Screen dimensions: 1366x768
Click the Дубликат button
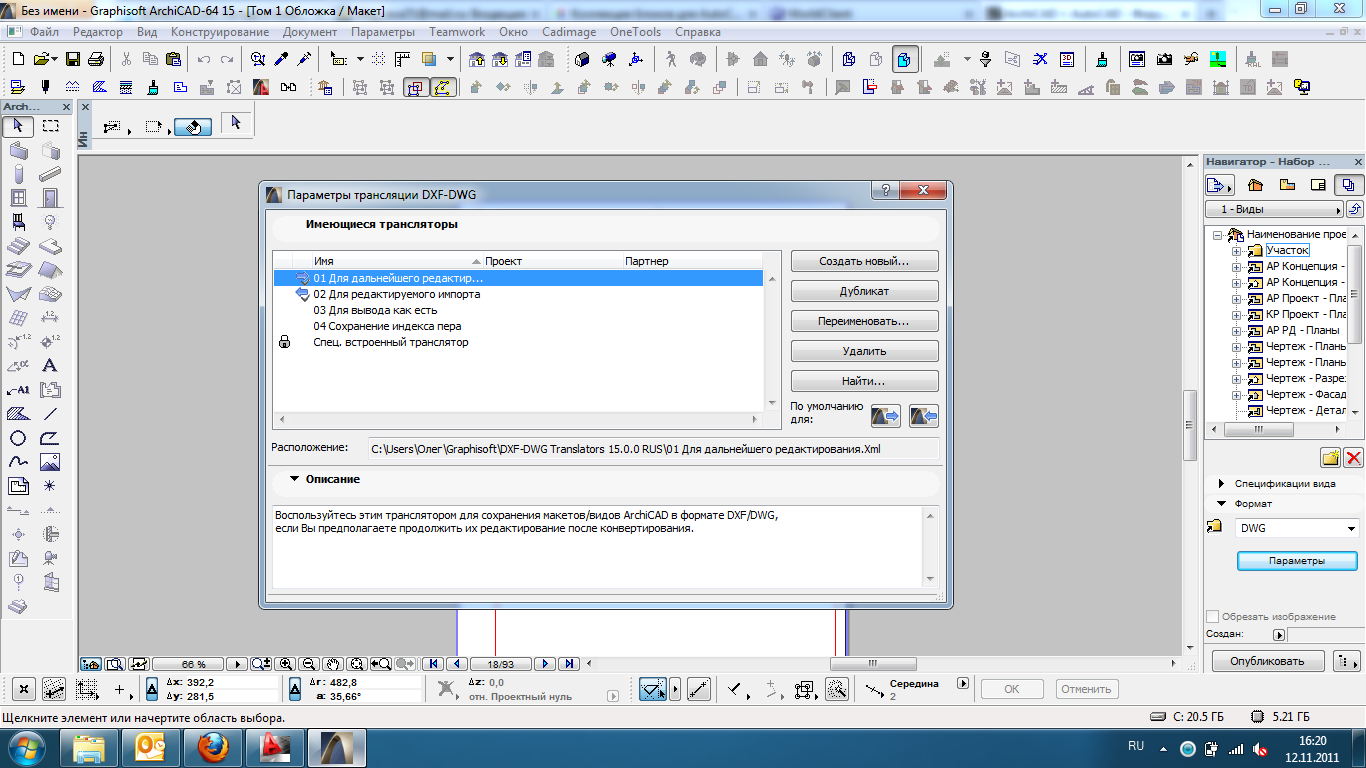[x=864, y=291]
